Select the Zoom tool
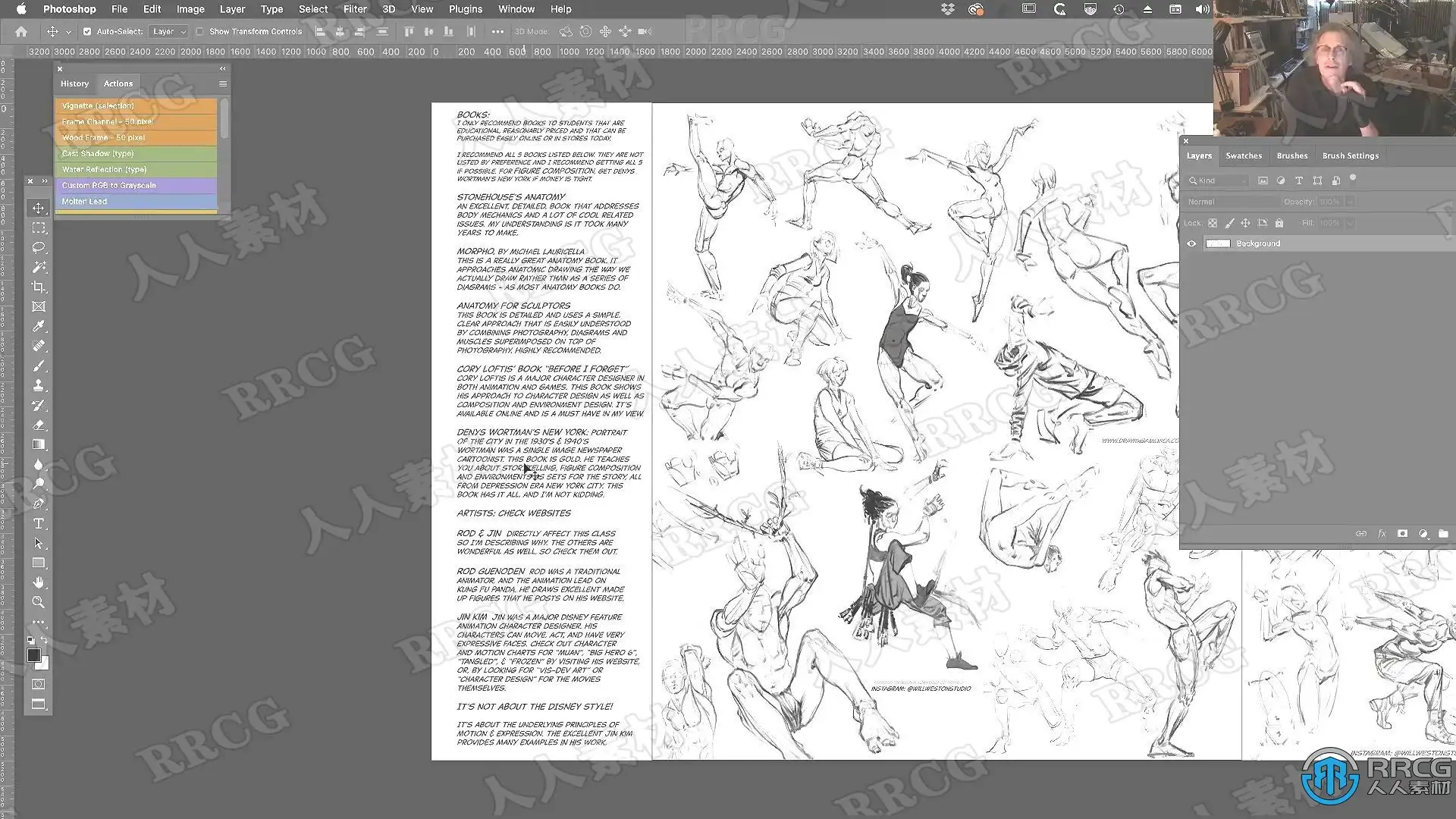Screen dimensions: 1456x819 tap(39, 602)
